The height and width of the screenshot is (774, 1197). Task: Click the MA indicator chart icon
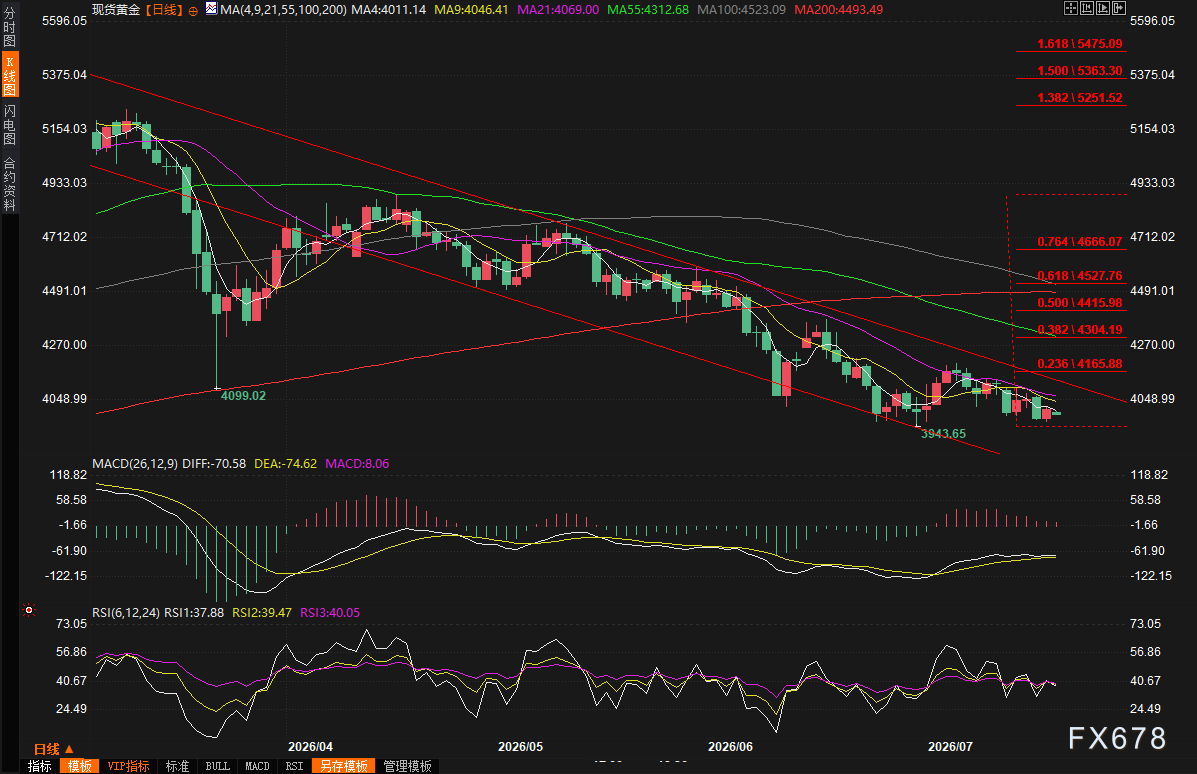pos(211,9)
